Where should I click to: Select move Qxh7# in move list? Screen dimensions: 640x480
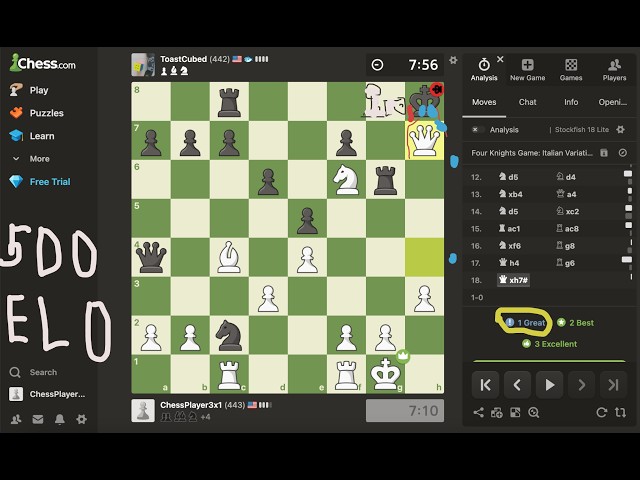(x=513, y=280)
